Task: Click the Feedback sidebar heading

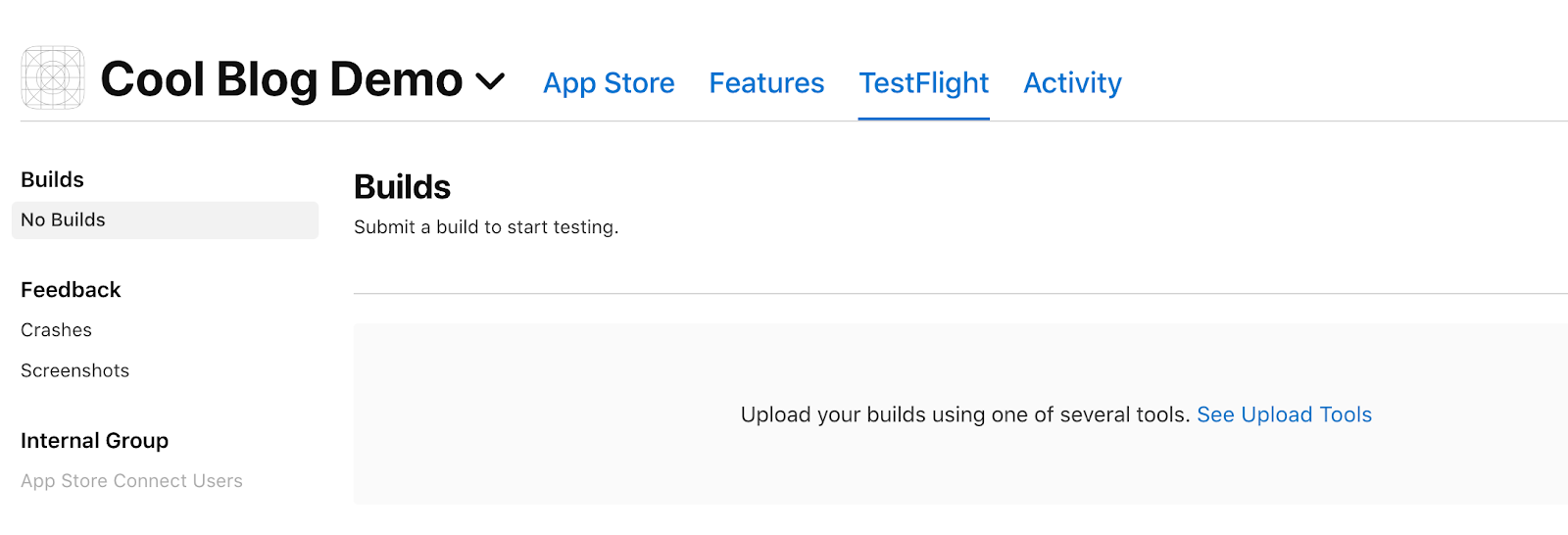Action: pos(71,290)
